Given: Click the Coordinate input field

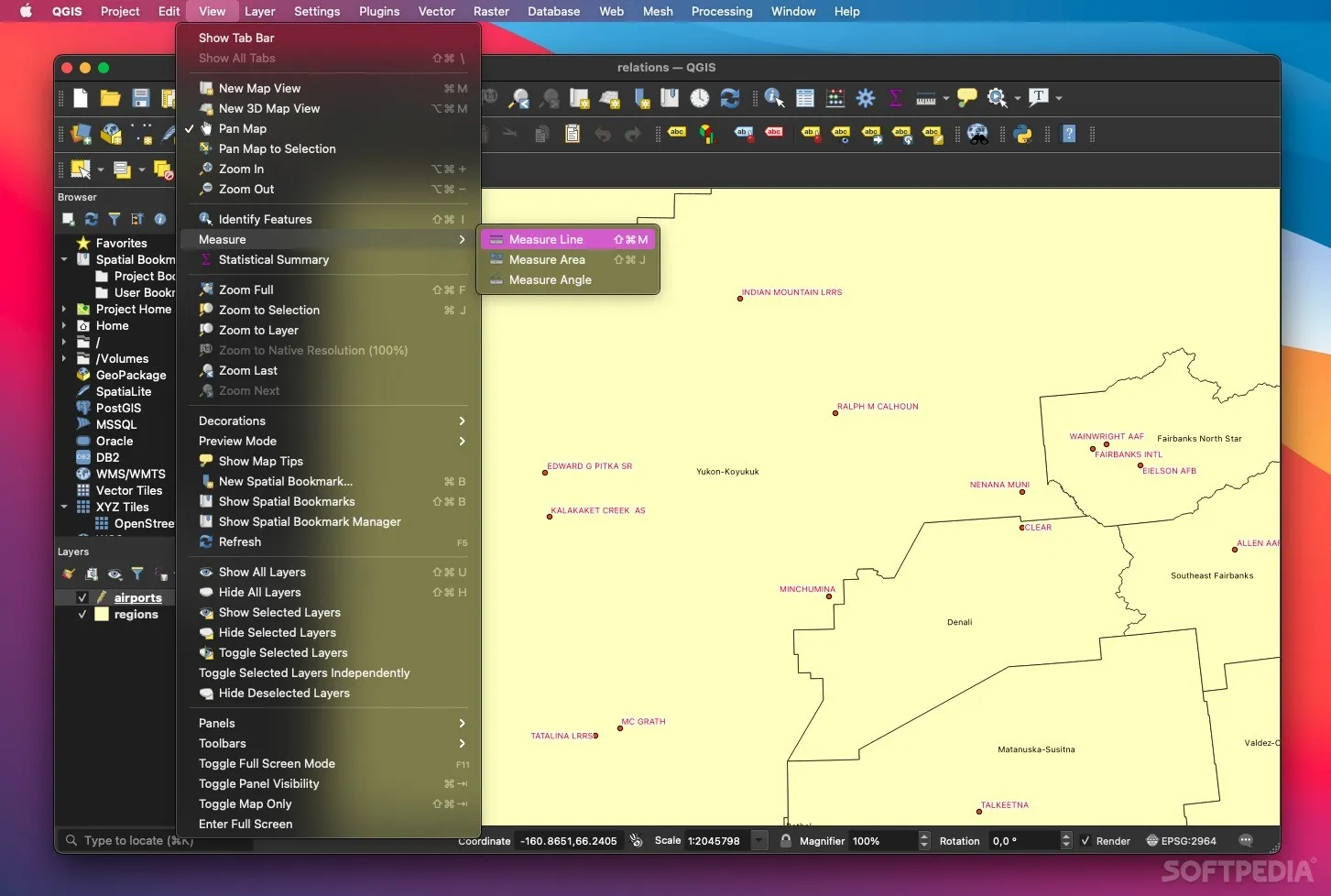Looking at the screenshot, I should pyautogui.click(x=569, y=841).
